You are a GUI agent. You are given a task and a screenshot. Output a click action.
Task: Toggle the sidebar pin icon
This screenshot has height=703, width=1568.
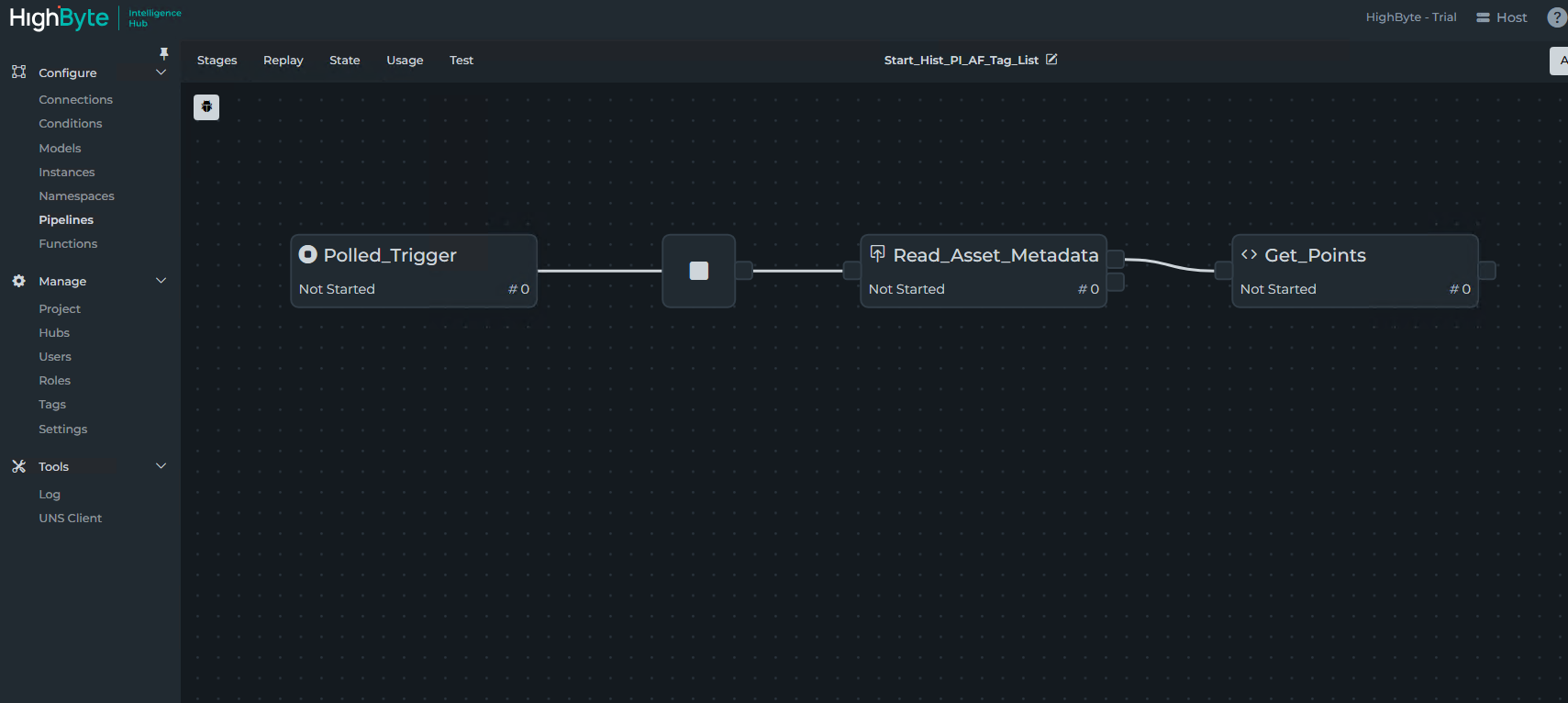(164, 53)
